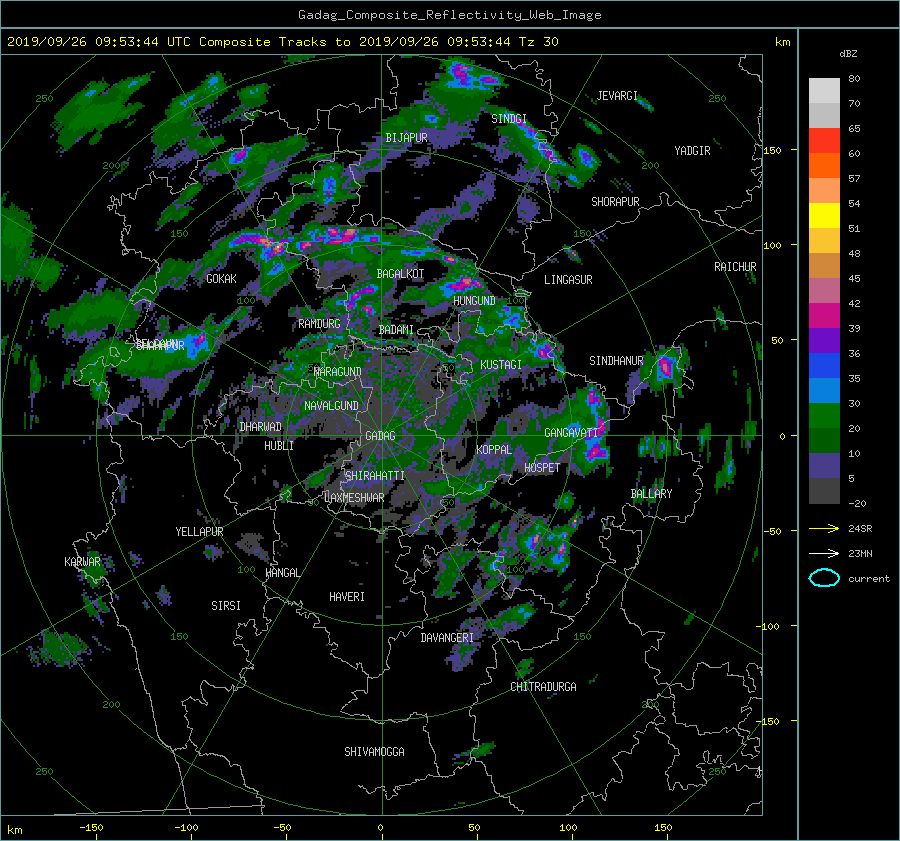Image resolution: width=900 pixels, height=841 pixels.
Task: Click the '23MN' legend label
Action: pyautogui.click(x=860, y=553)
